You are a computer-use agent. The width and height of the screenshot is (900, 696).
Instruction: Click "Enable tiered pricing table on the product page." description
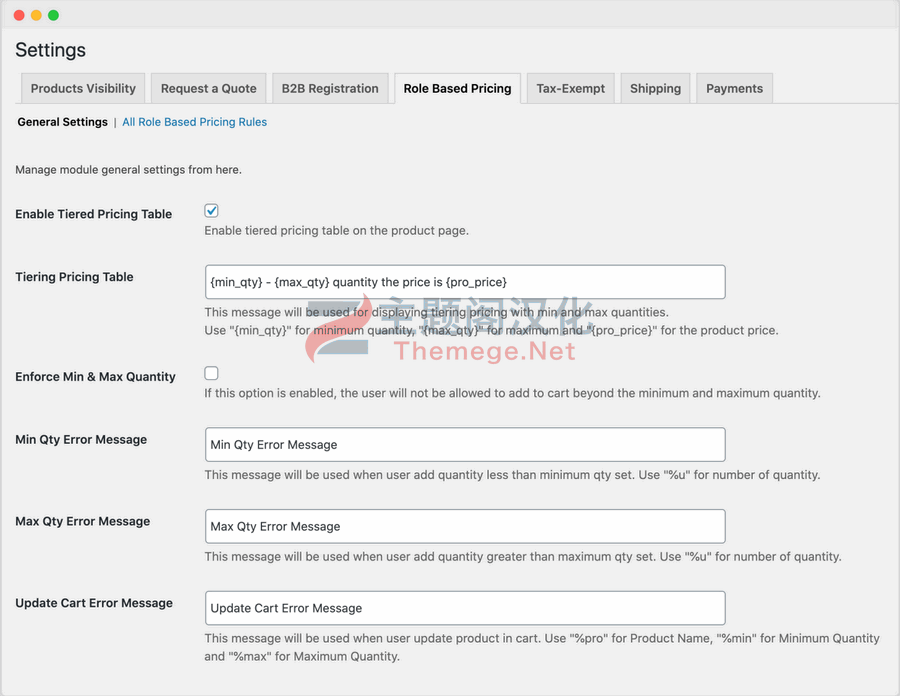[x=336, y=231]
